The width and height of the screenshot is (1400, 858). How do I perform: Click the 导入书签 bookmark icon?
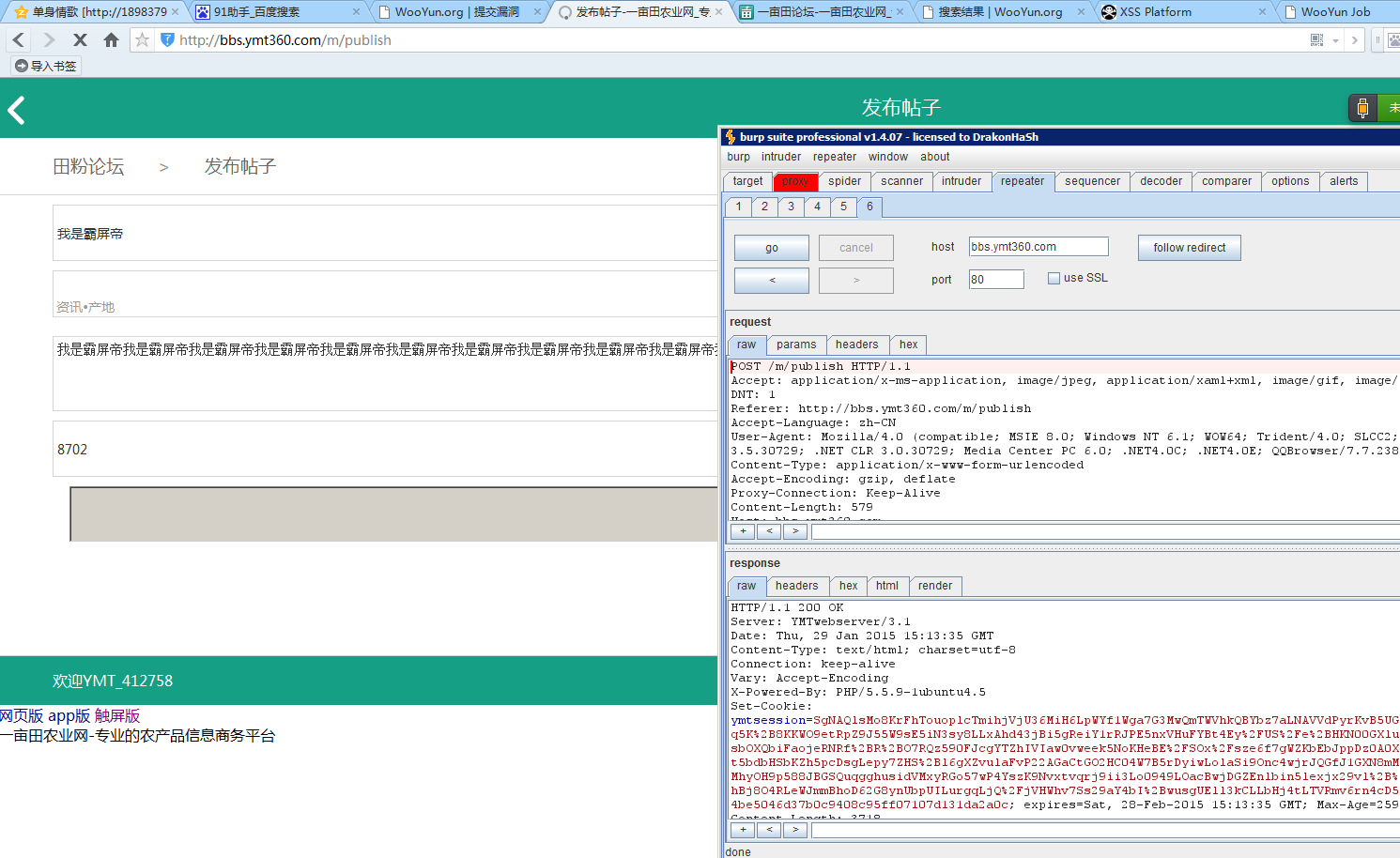pos(22,66)
